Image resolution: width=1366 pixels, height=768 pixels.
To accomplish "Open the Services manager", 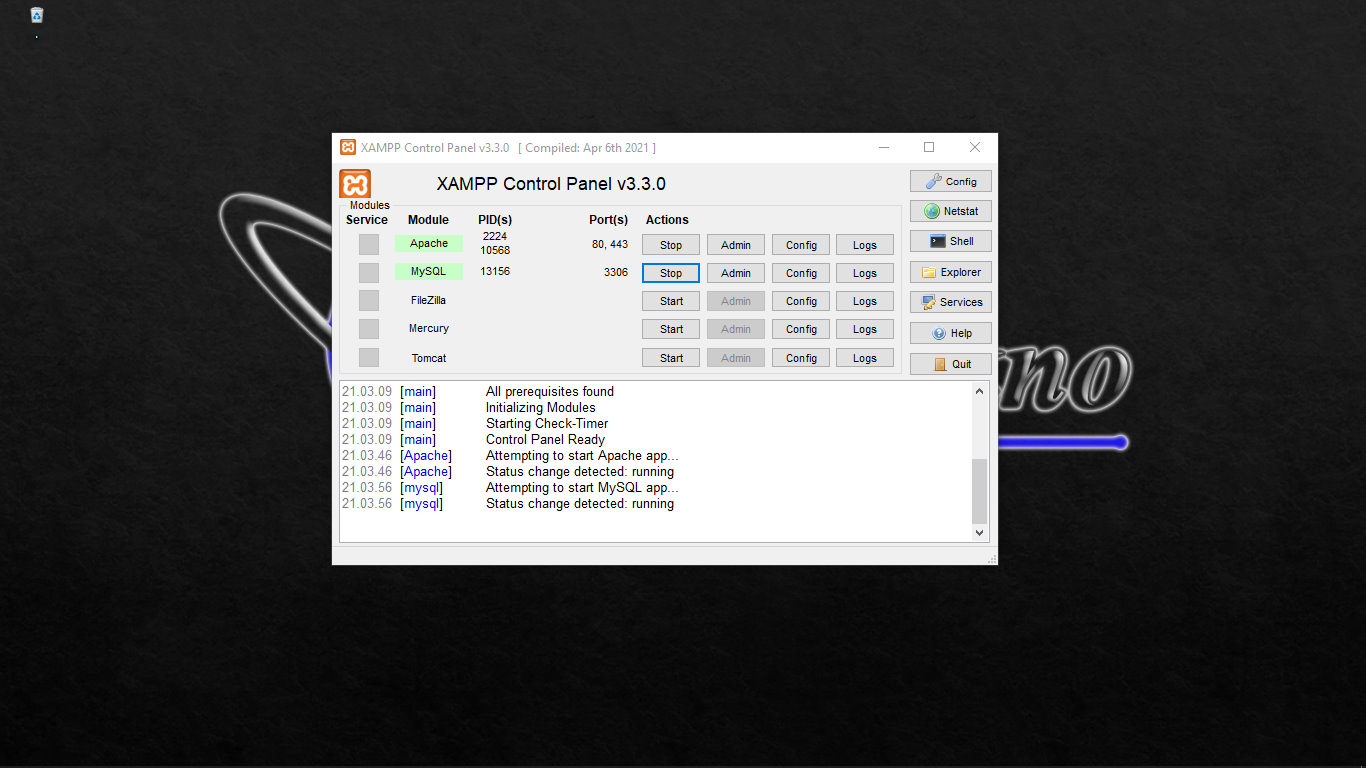I will (x=950, y=302).
